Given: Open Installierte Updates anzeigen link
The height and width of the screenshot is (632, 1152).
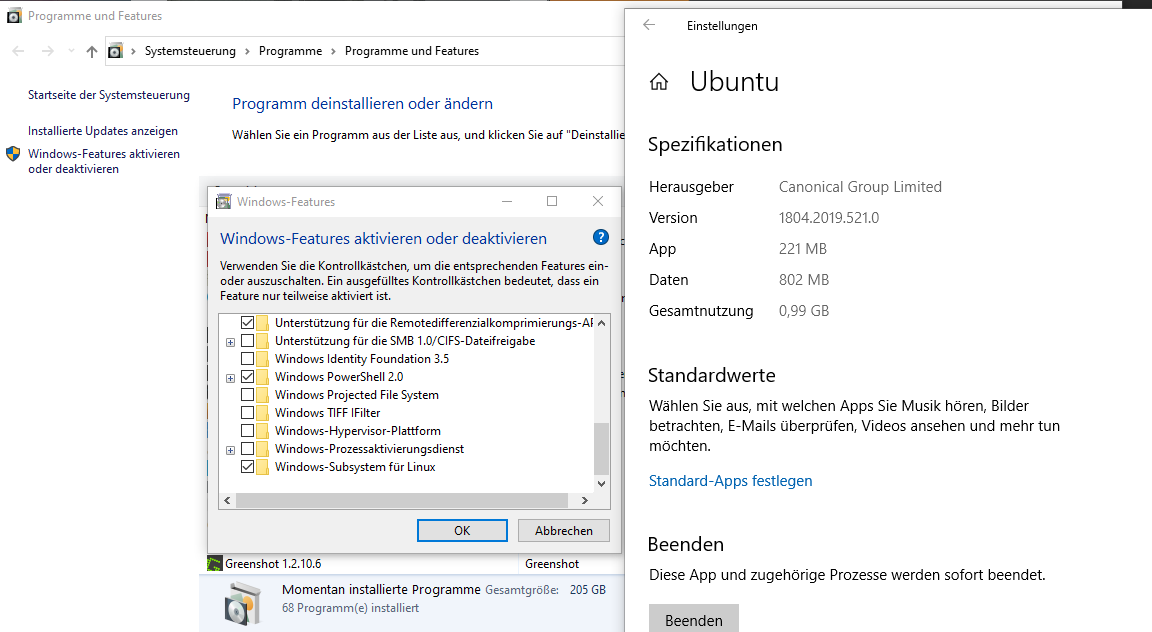Looking at the screenshot, I should [103, 131].
